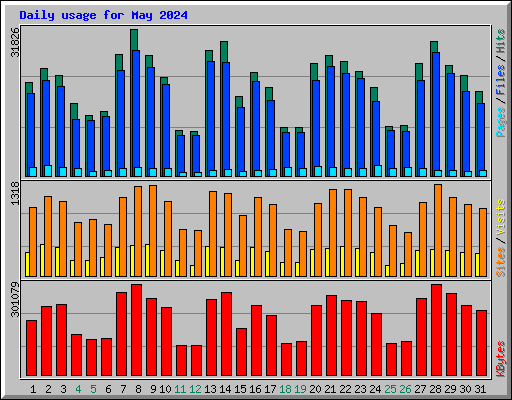This screenshot has height=400, width=512.
Task: Select the yellow sites bar for day 2
Action: [42, 260]
